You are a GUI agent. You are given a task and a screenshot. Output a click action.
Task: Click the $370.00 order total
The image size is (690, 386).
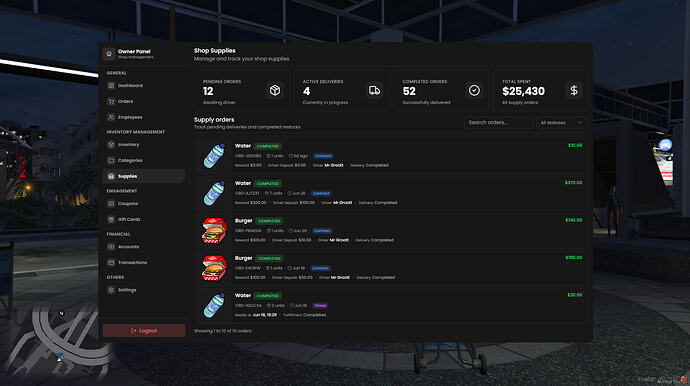tap(573, 183)
